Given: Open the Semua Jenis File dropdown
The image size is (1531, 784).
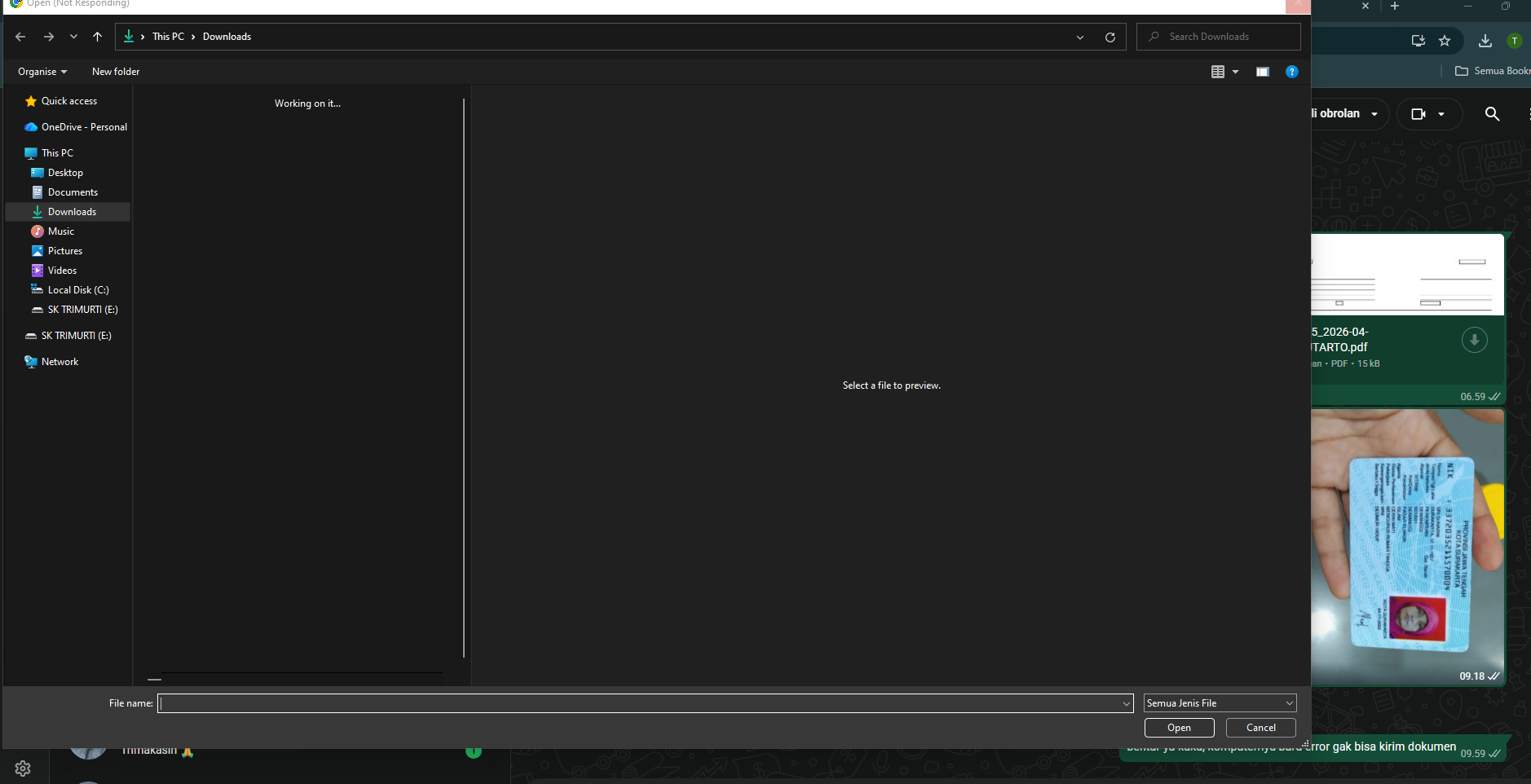Looking at the screenshot, I should tap(1220, 703).
